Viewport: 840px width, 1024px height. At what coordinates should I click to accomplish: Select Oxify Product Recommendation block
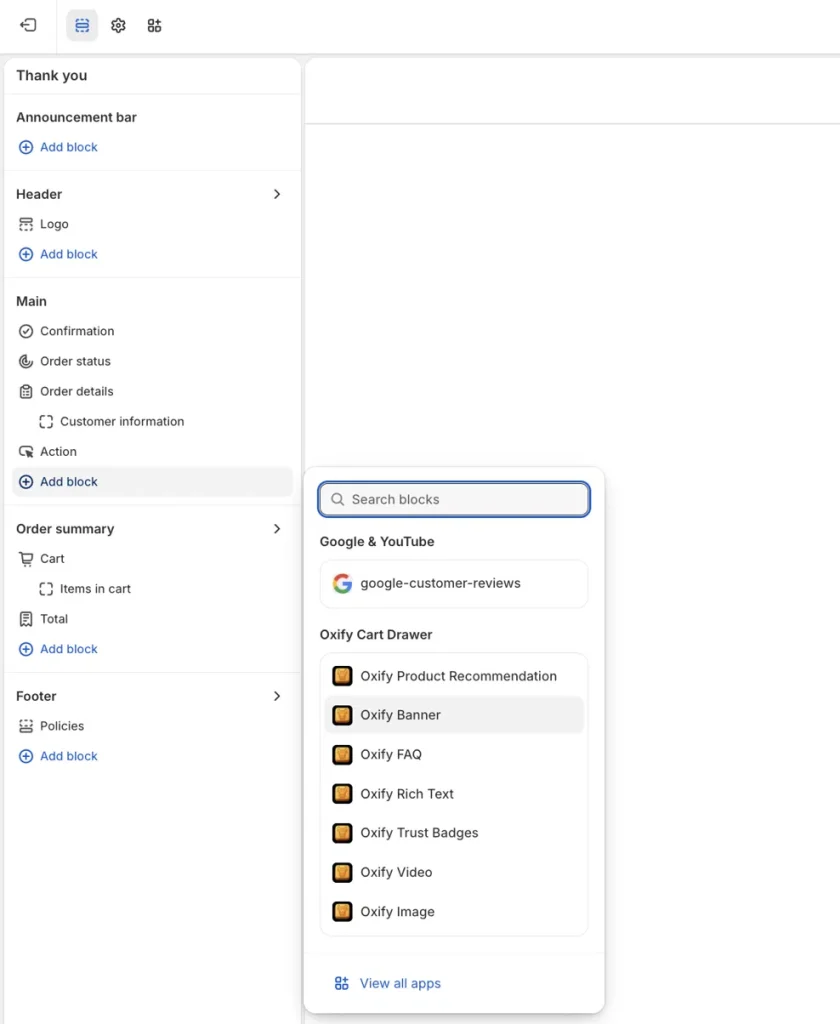click(x=454, y=676)
